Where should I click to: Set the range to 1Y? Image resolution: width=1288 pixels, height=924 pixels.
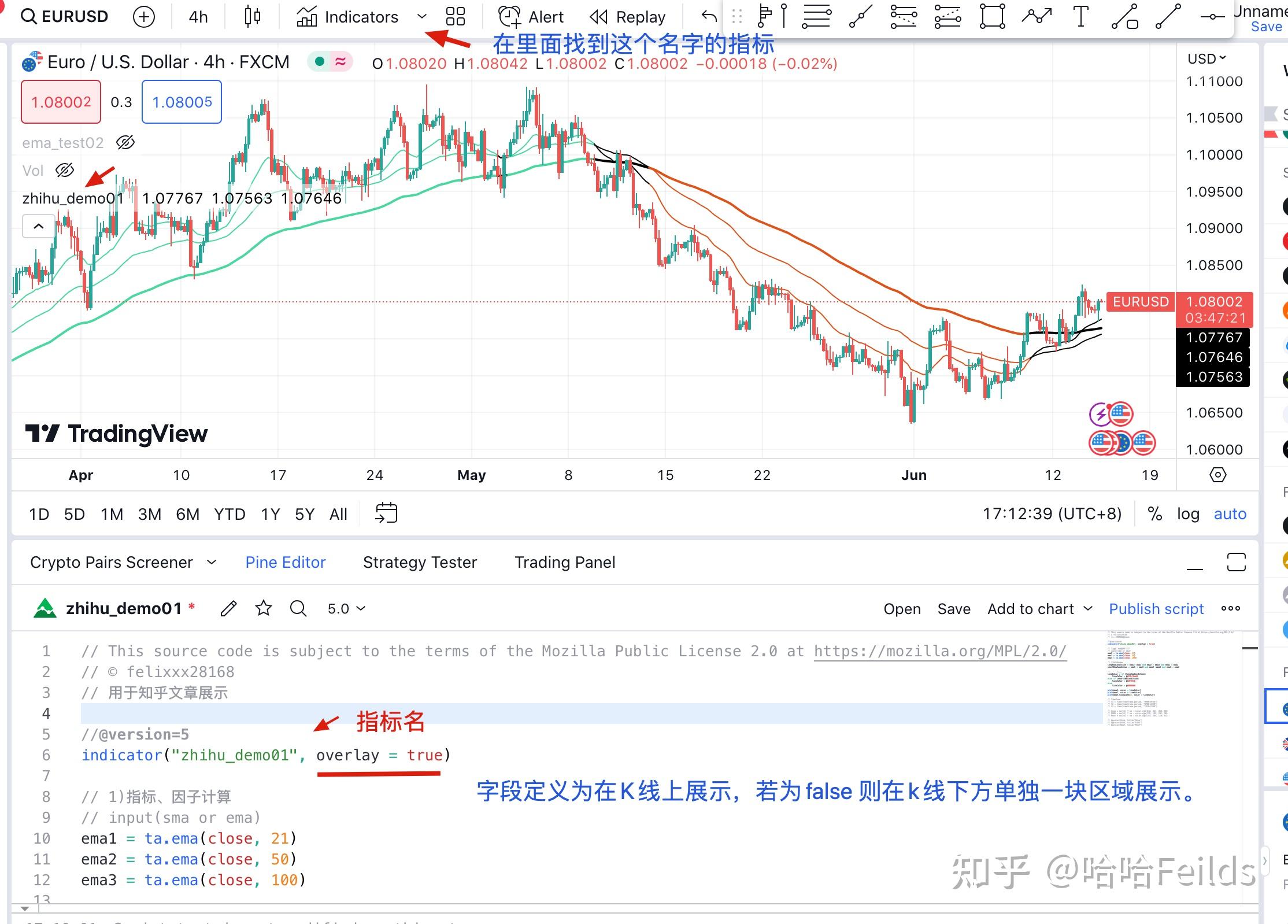click(x=270, y=514)
